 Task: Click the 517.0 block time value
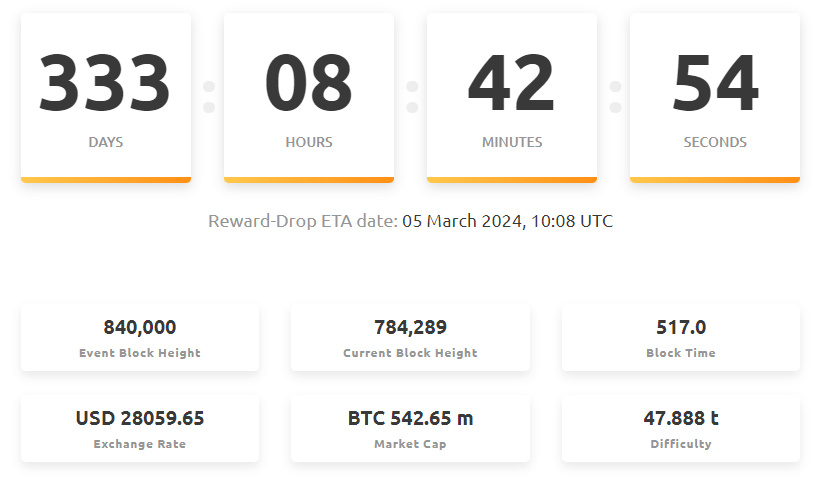click(x=681, y=327)
